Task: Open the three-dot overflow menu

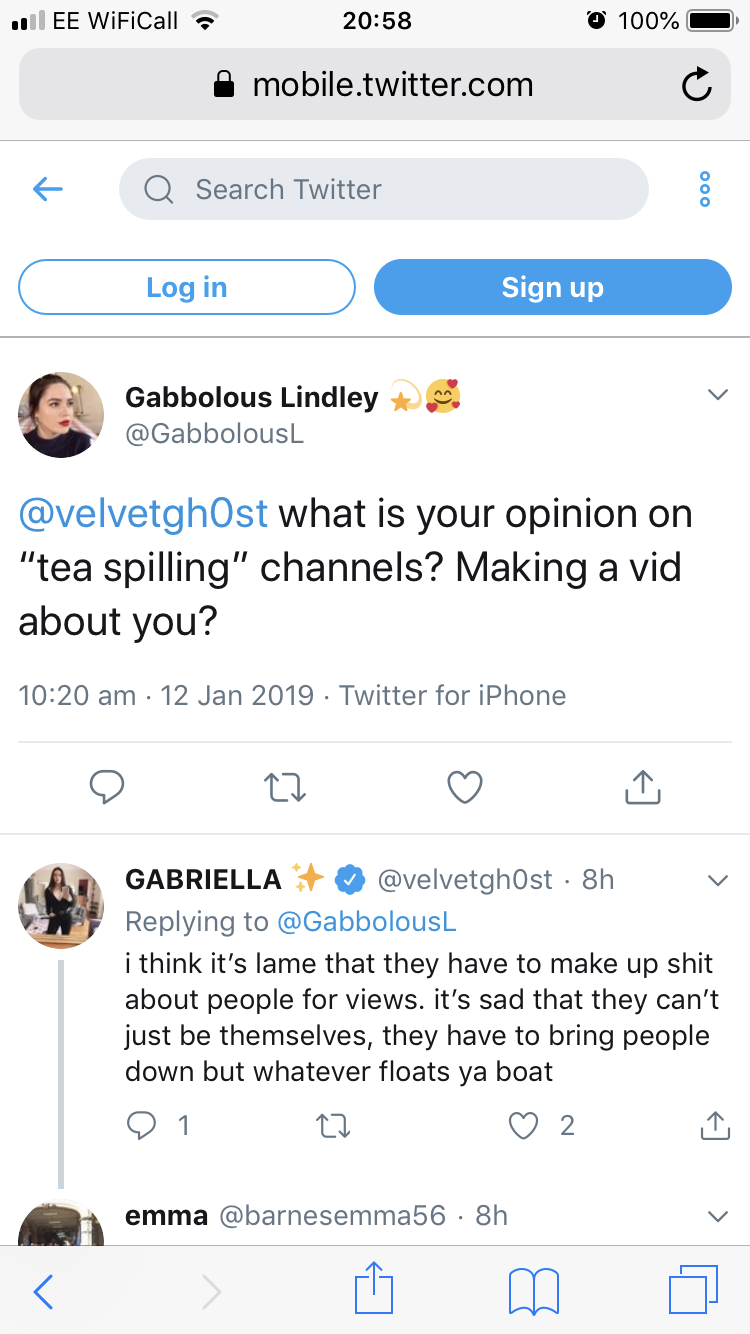Action: (705, 189)
